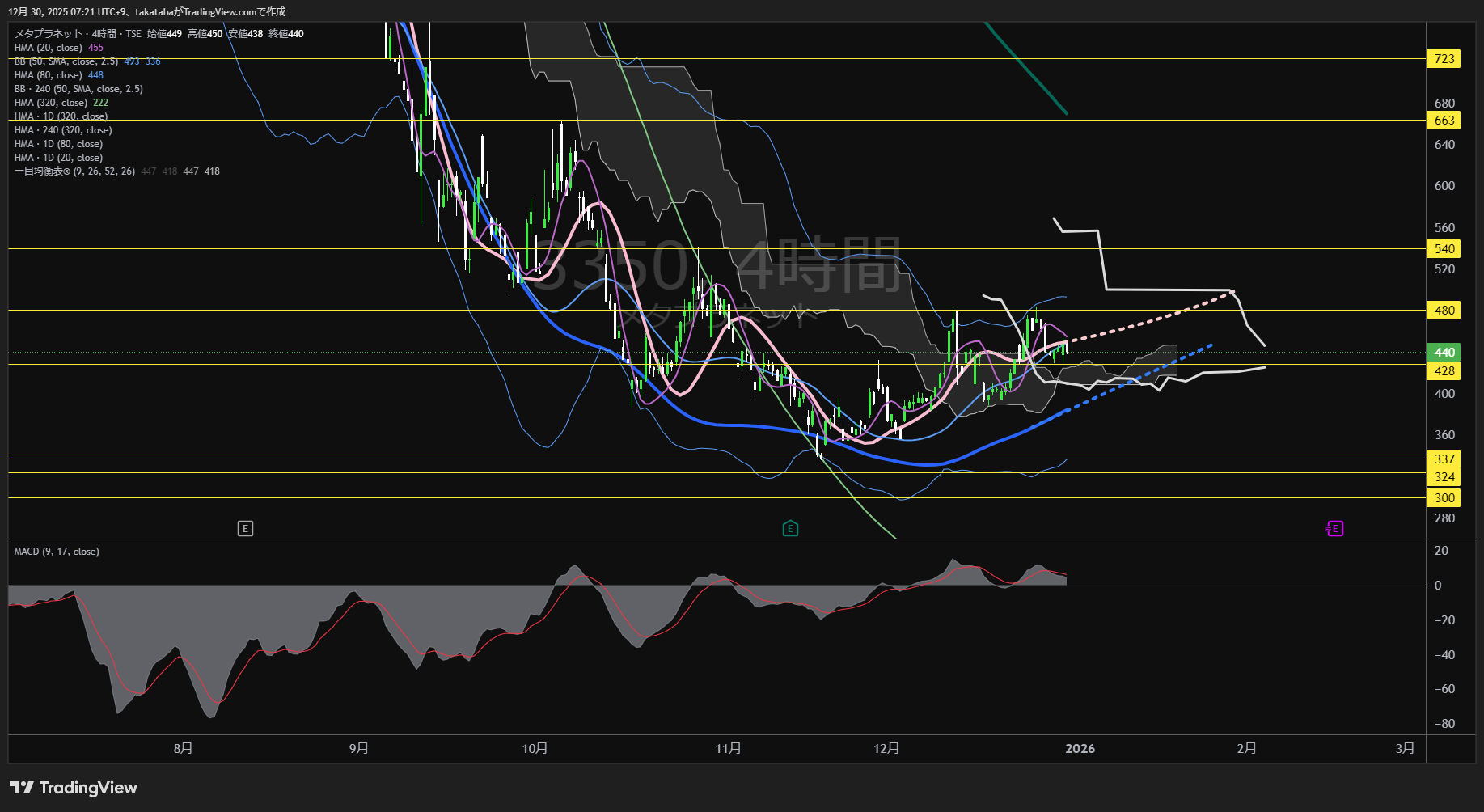Open the BB (50, SMA, close, 2.5) legend
Screen dimensions: 1484x812
(66, 61)
